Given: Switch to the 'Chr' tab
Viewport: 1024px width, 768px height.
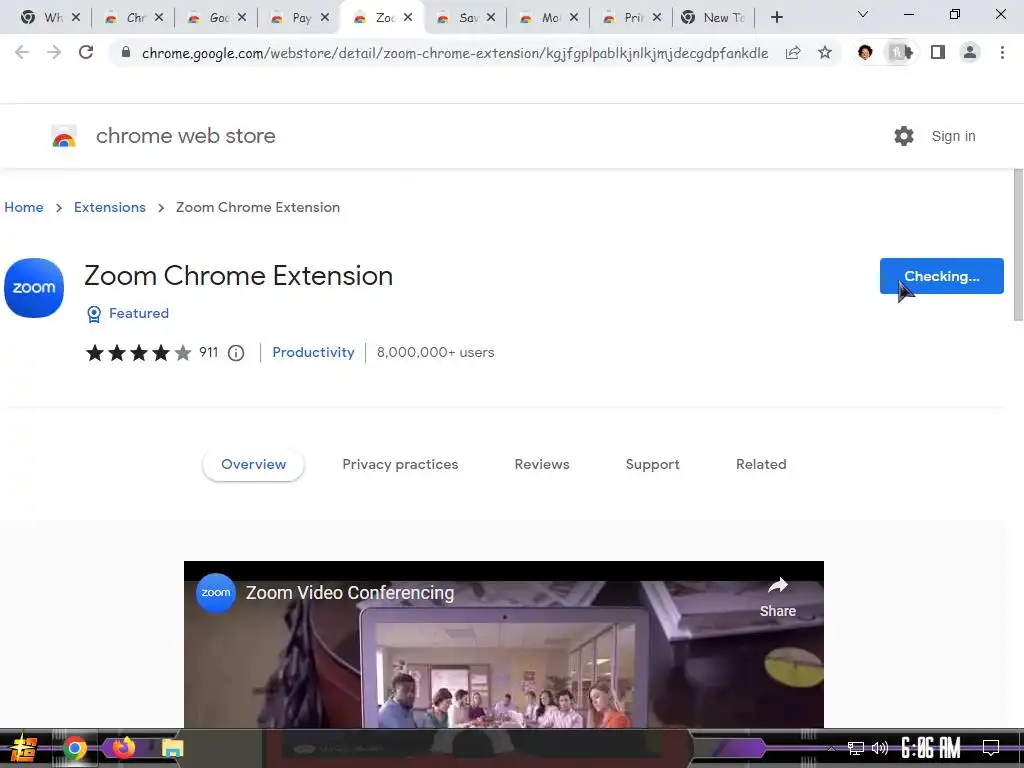Looking at the screenshot, I should coord(135,18).
